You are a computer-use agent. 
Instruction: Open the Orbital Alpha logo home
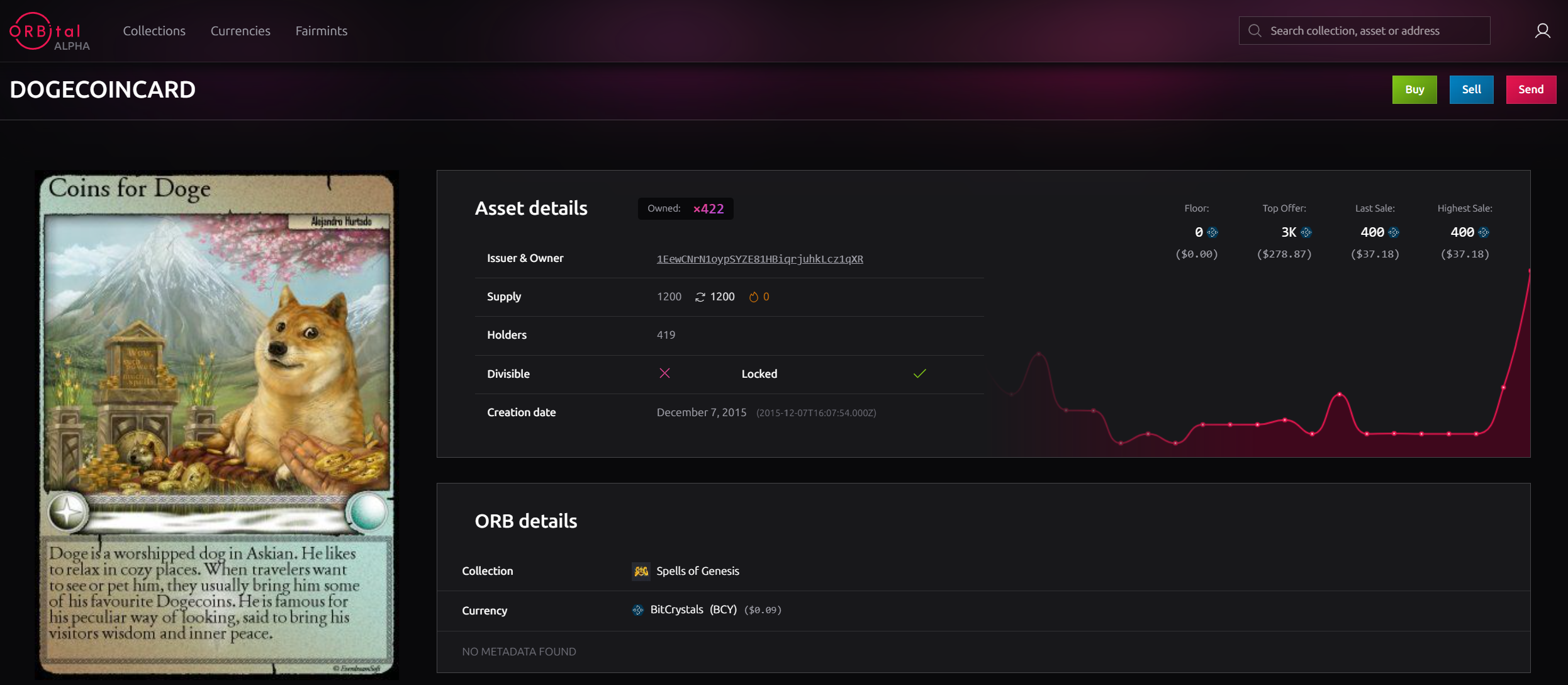coord(49,31)
